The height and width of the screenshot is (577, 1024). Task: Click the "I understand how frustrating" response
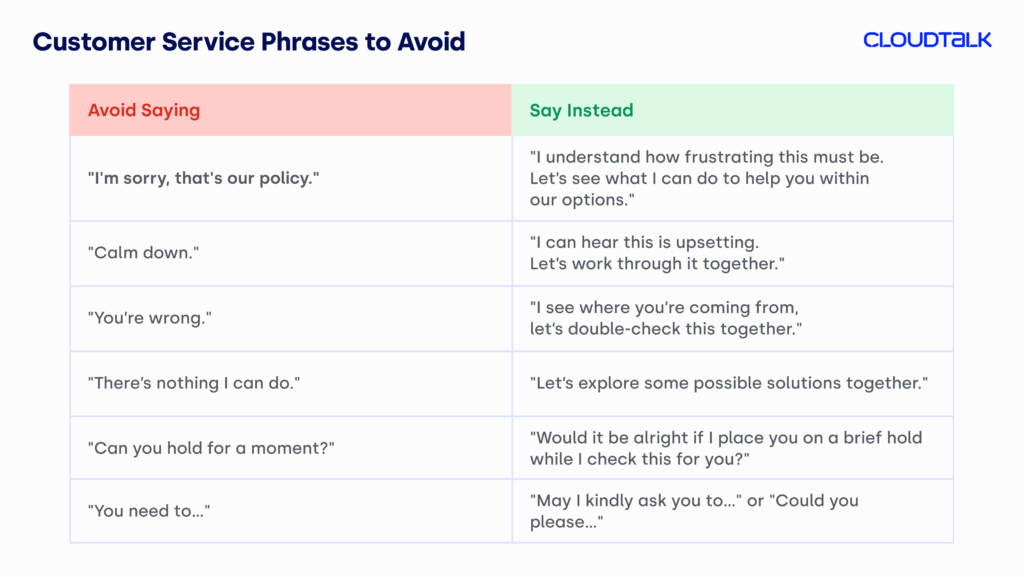[707, 158]
